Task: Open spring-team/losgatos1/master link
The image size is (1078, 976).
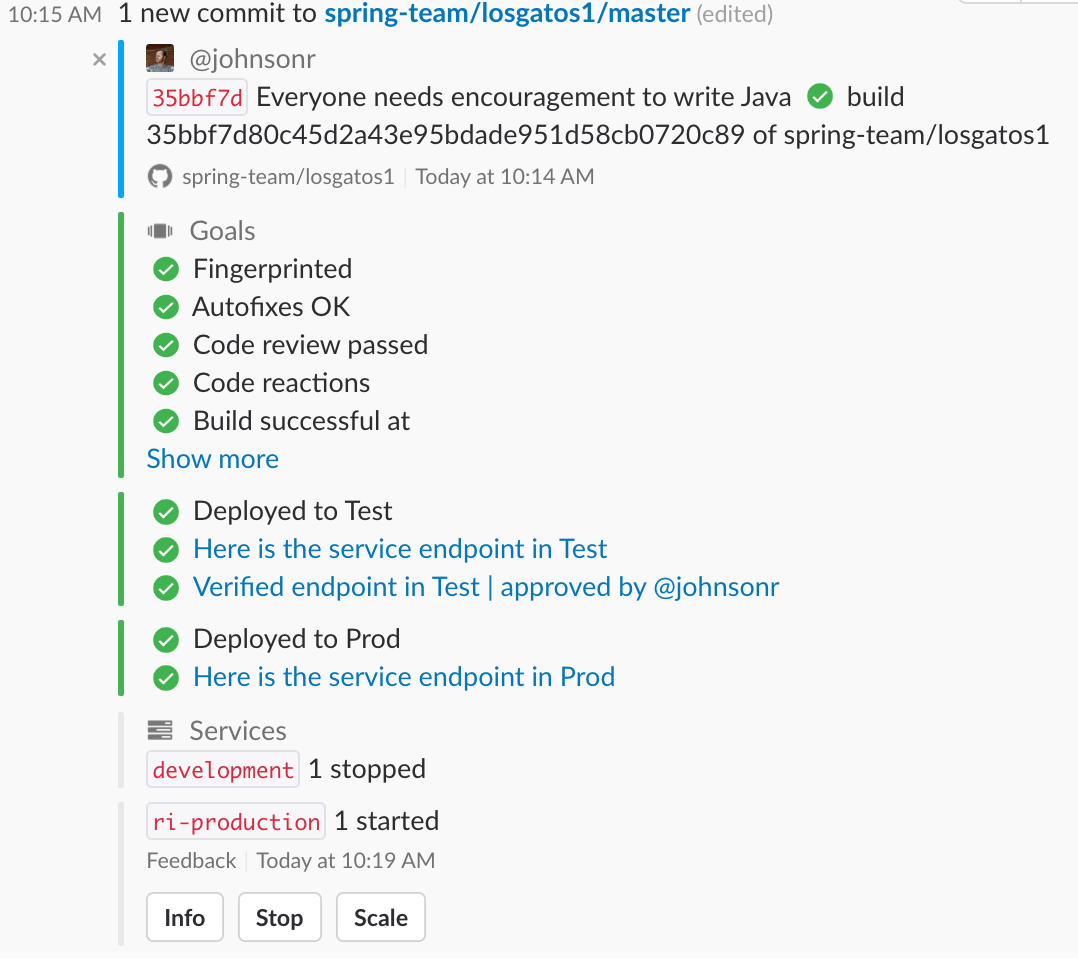Action: pyautogui.click(x=507, y=13)
